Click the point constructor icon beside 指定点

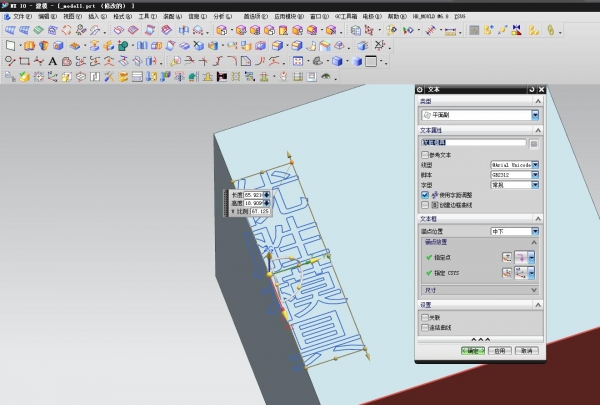click(x=507, y=258)
